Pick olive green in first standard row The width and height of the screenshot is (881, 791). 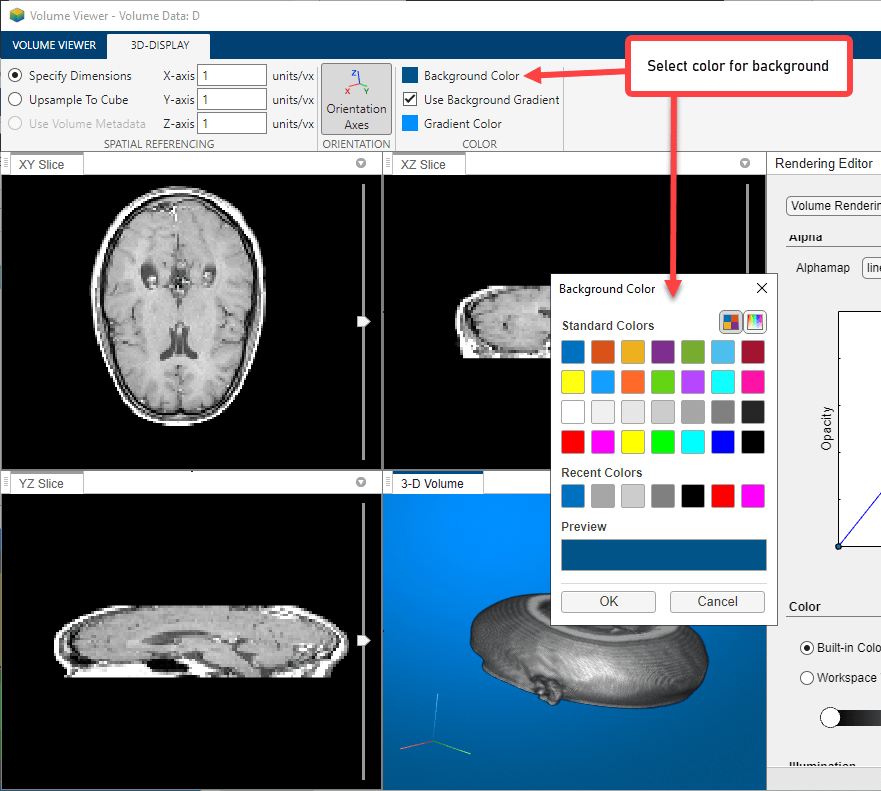[693, 352]
